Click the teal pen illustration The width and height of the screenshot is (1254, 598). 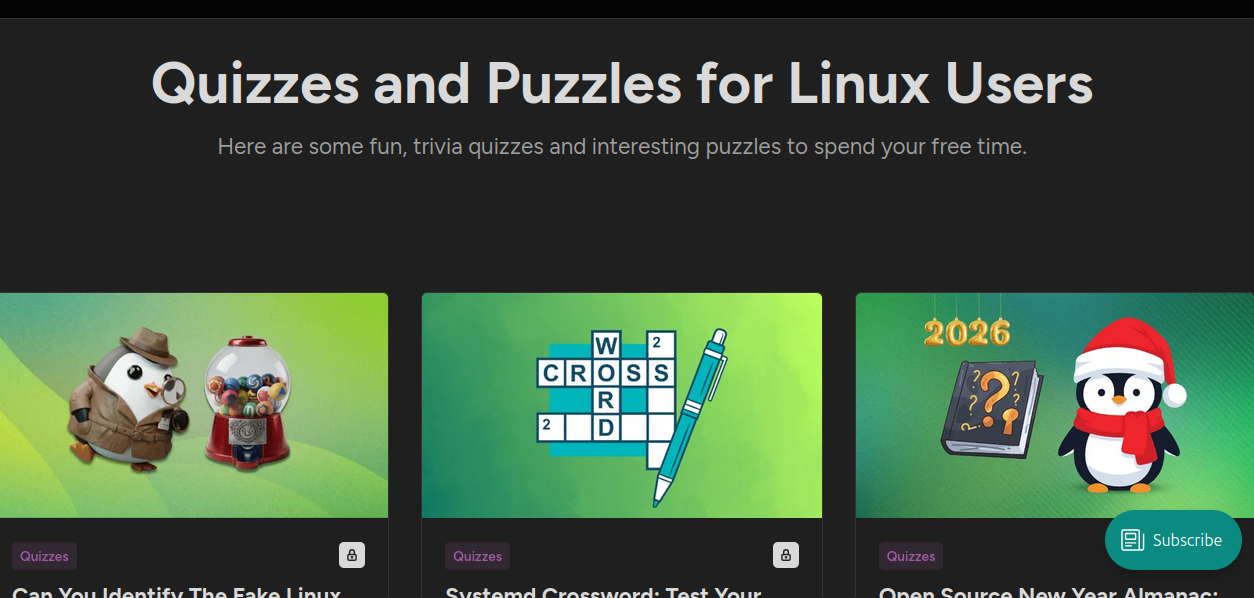pos(690,415)
